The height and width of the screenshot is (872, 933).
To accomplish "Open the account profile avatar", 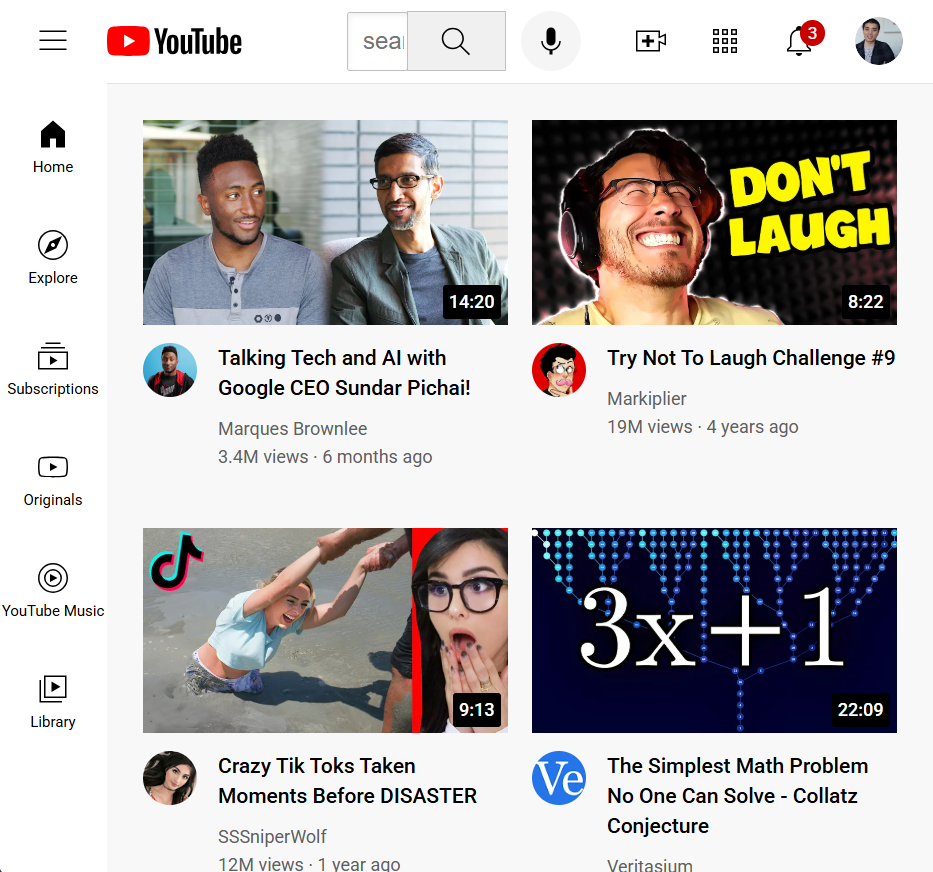I will [878, 41].
